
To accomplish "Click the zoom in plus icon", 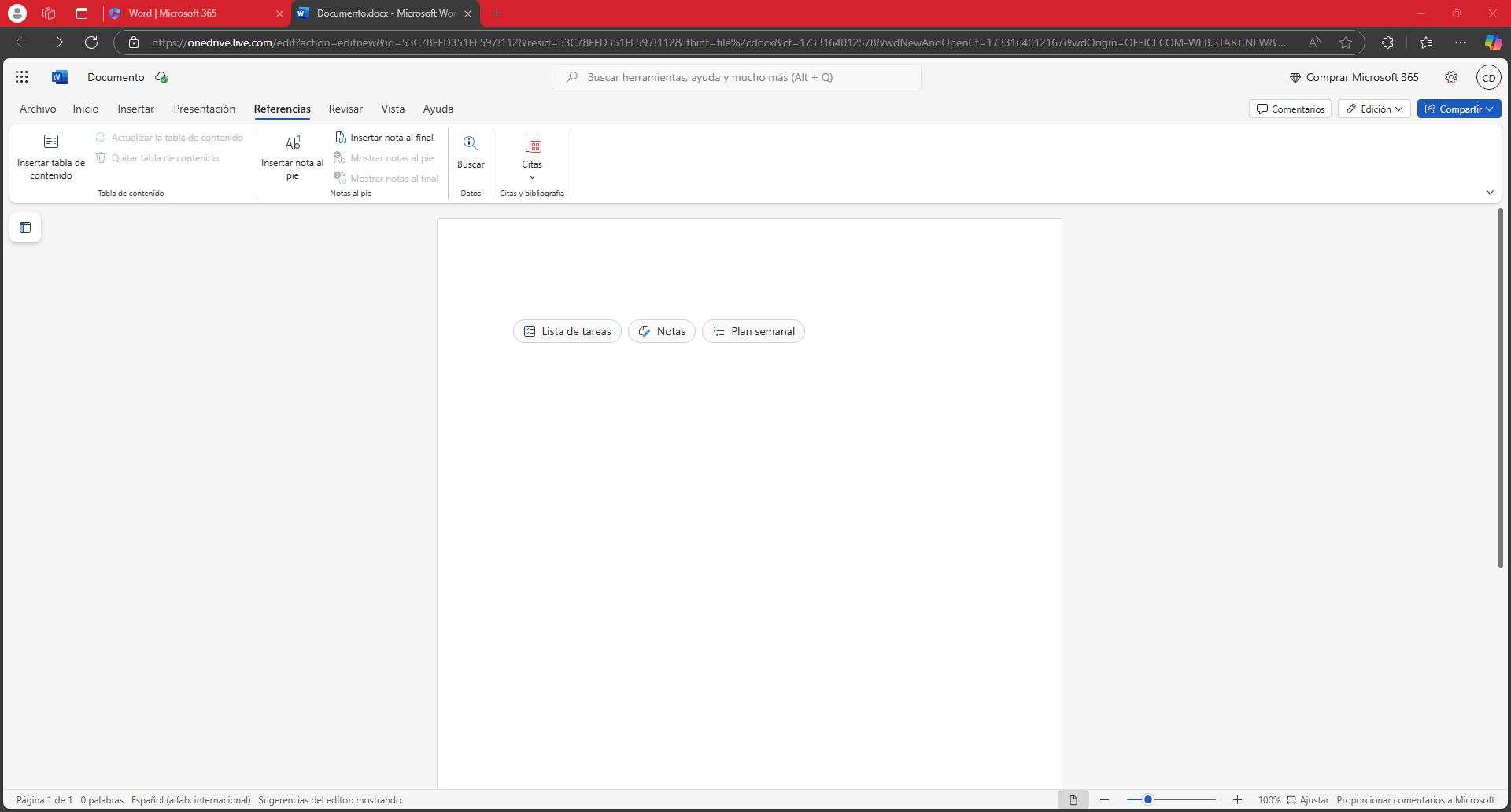I will [1237, 800].
